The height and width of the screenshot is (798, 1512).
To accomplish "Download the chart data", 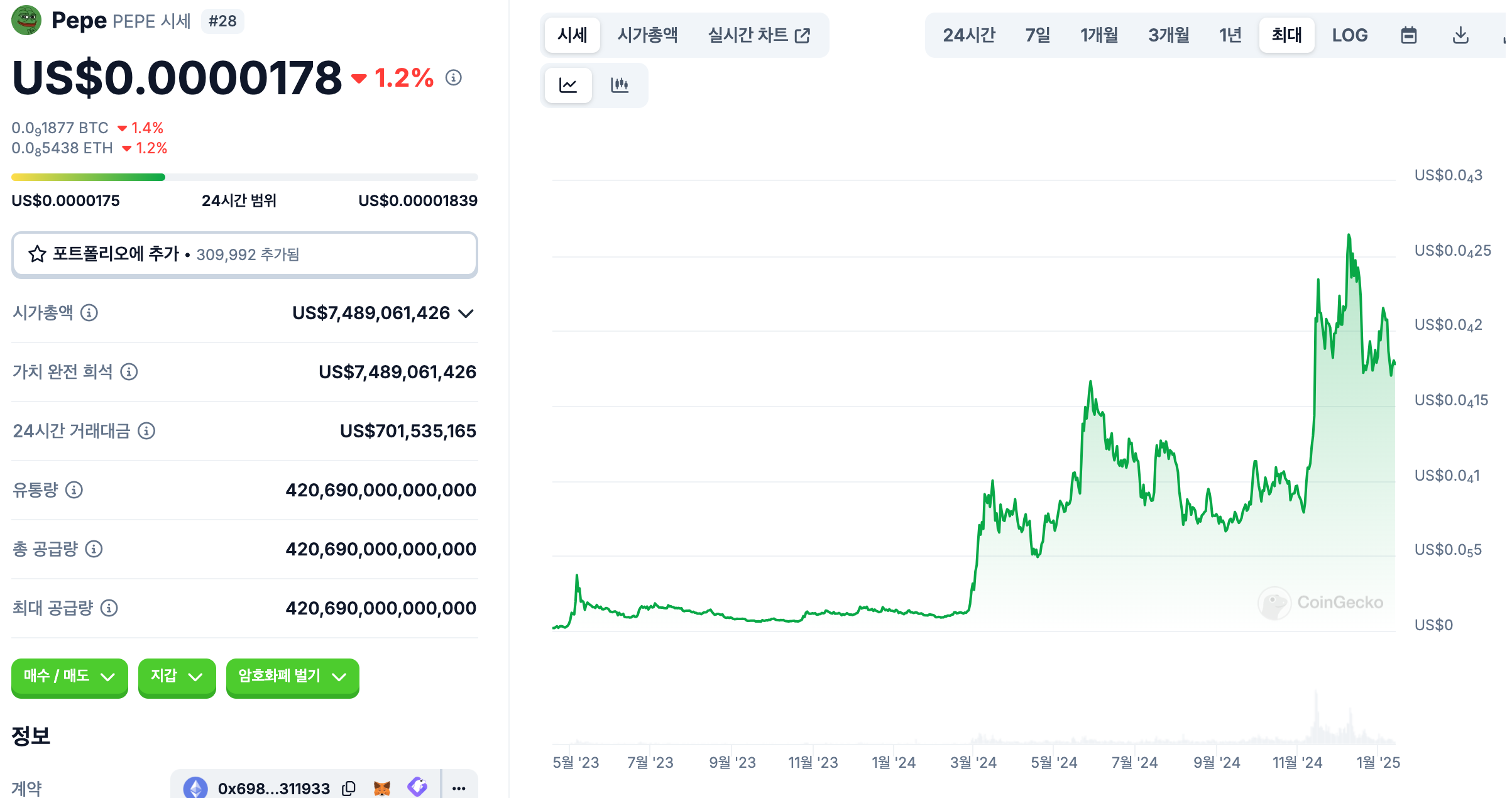I will pos(1461,35).
